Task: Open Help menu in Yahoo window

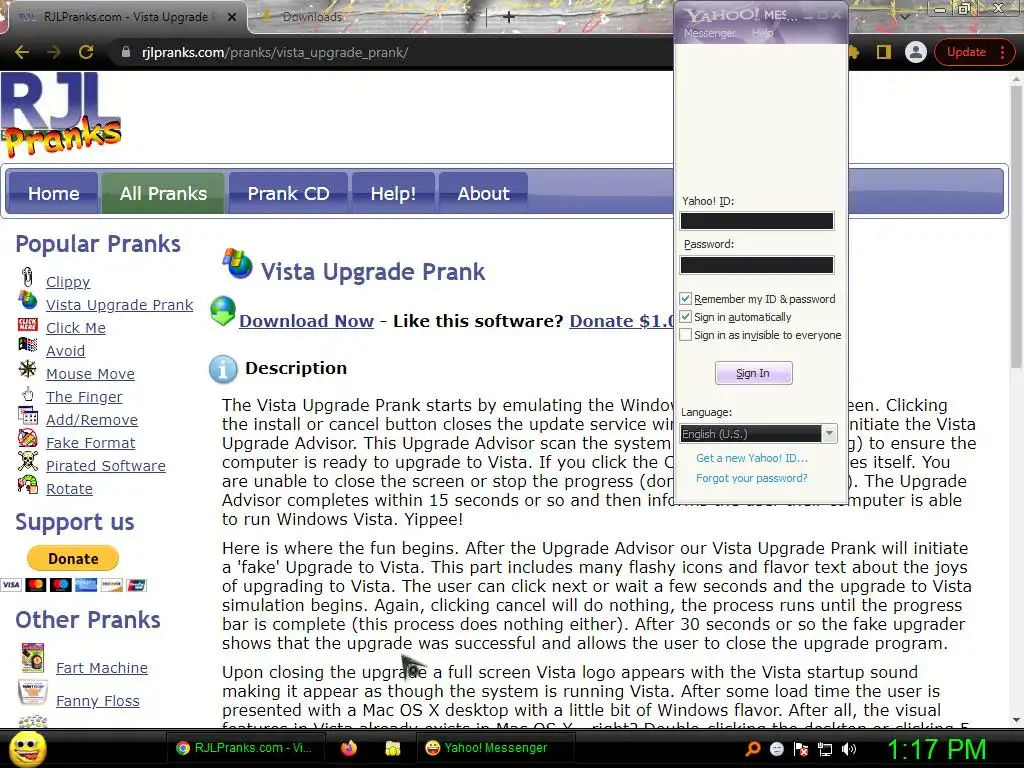Action: [x=762, y=33]
